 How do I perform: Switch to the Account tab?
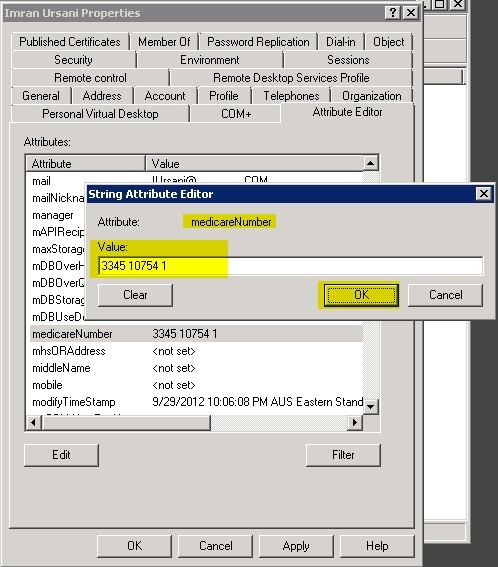(165, 96)
